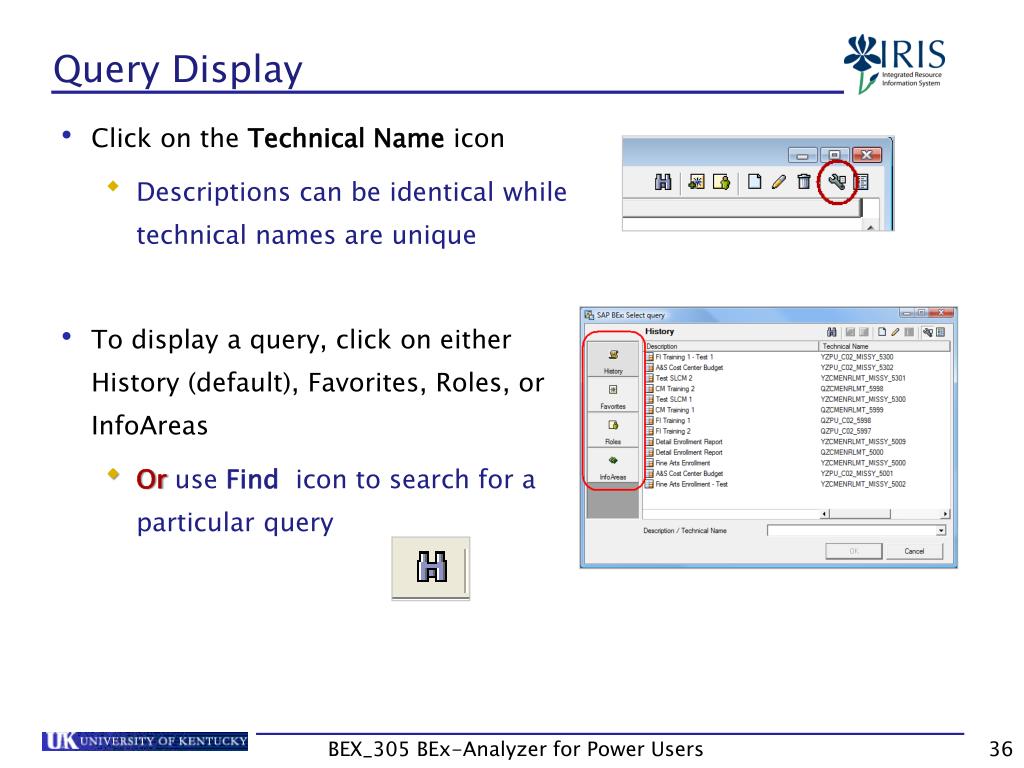Click the horizontal scrollbar thumb in query list

(859, 514)
